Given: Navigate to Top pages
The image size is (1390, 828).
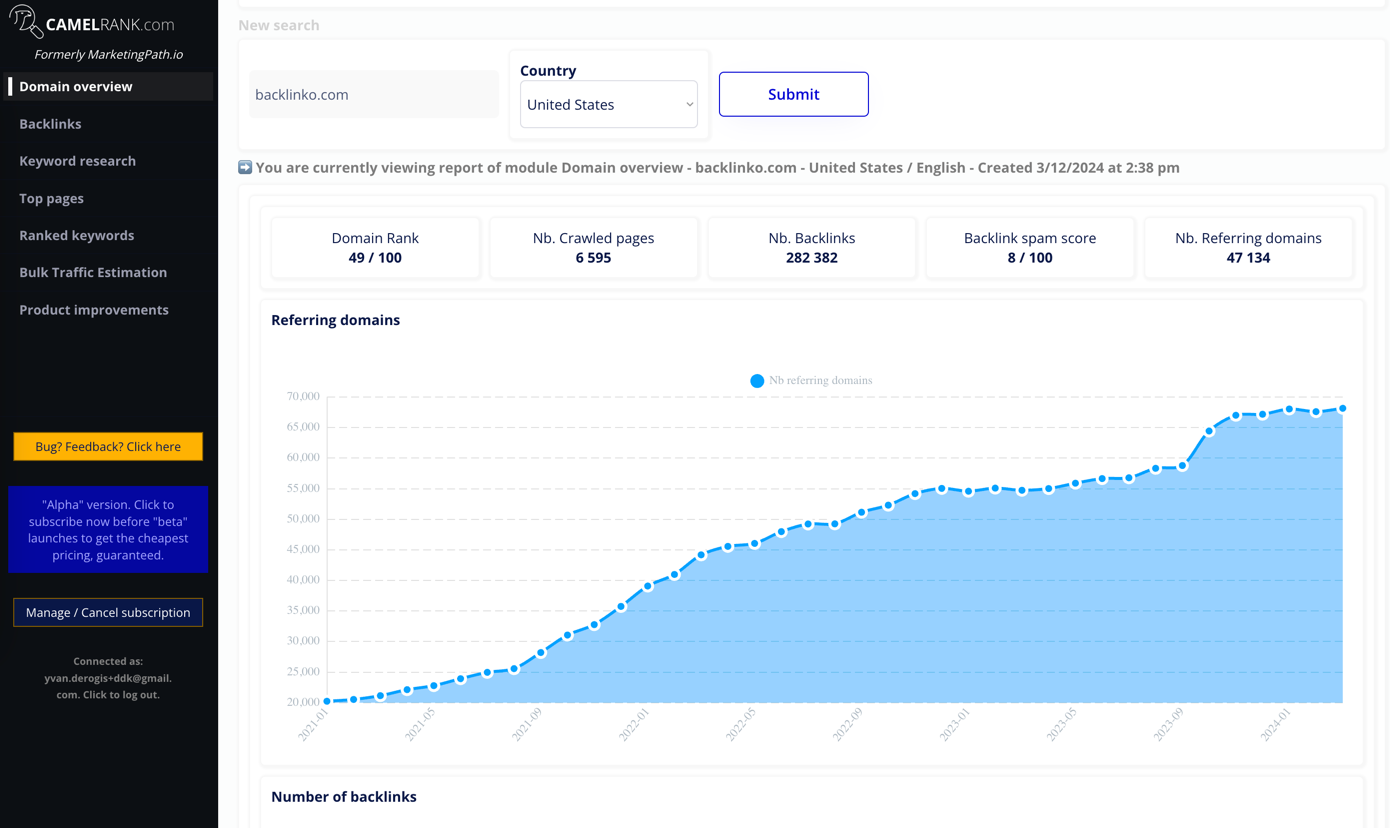Looking at the screenshot, I should pyautogui.click(x=51, y=198).
